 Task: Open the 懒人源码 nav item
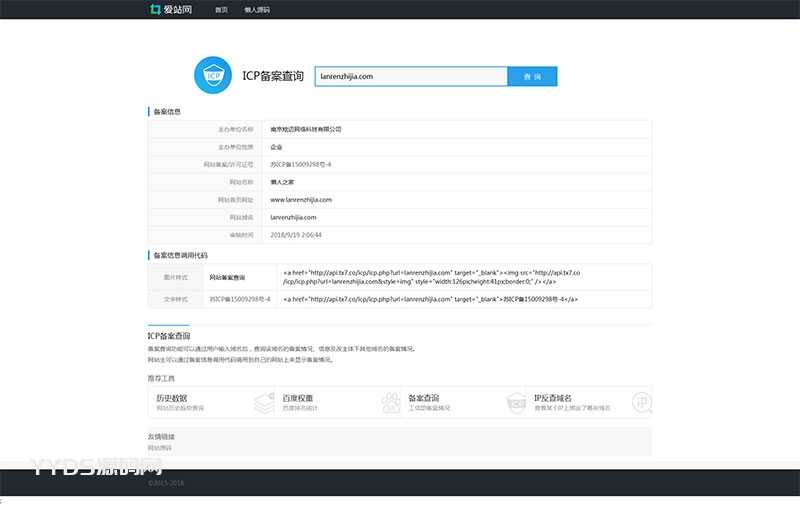tap(257, 10)
